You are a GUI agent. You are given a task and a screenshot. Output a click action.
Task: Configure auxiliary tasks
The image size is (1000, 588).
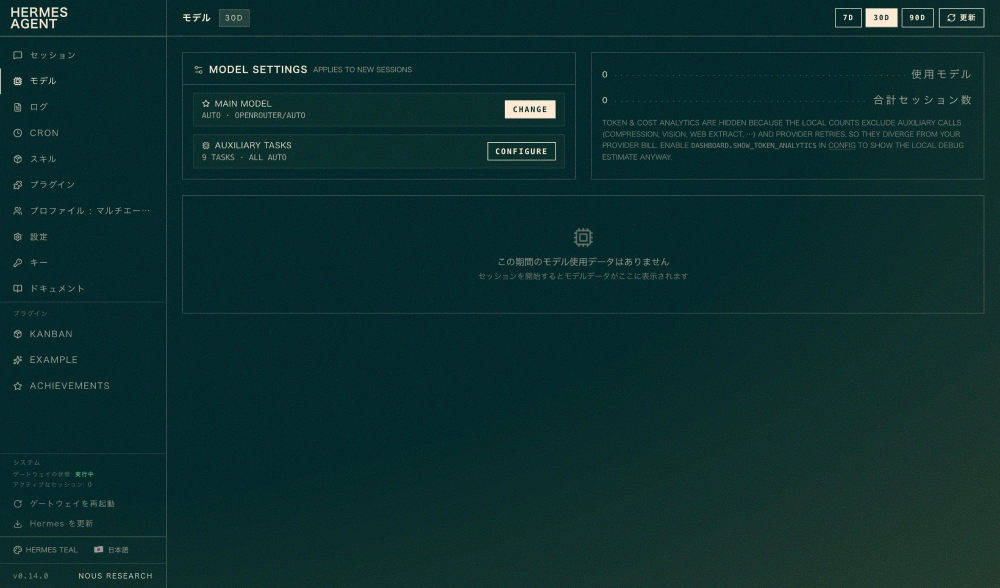[x=521, y=151]
